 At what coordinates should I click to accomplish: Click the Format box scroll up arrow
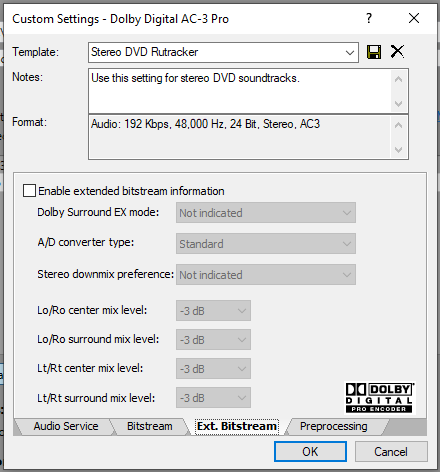pos(398,125)
